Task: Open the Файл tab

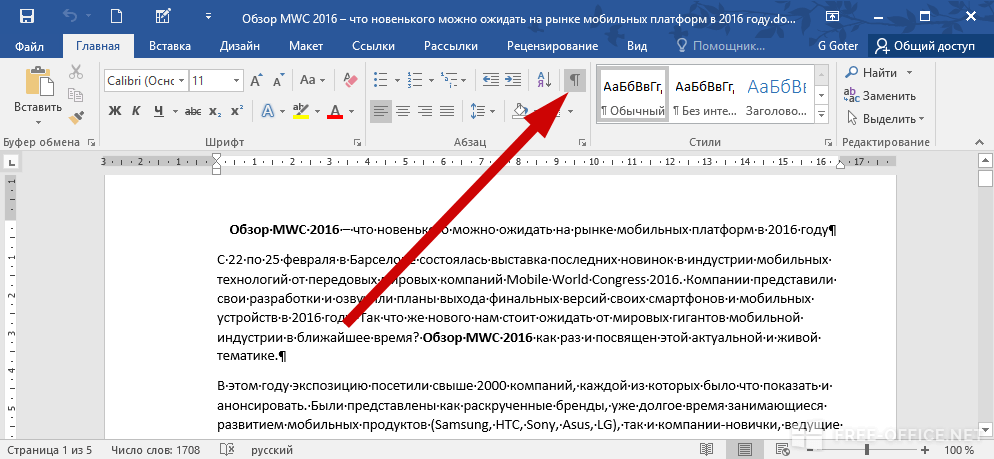Action: click(x=29, y=46)
